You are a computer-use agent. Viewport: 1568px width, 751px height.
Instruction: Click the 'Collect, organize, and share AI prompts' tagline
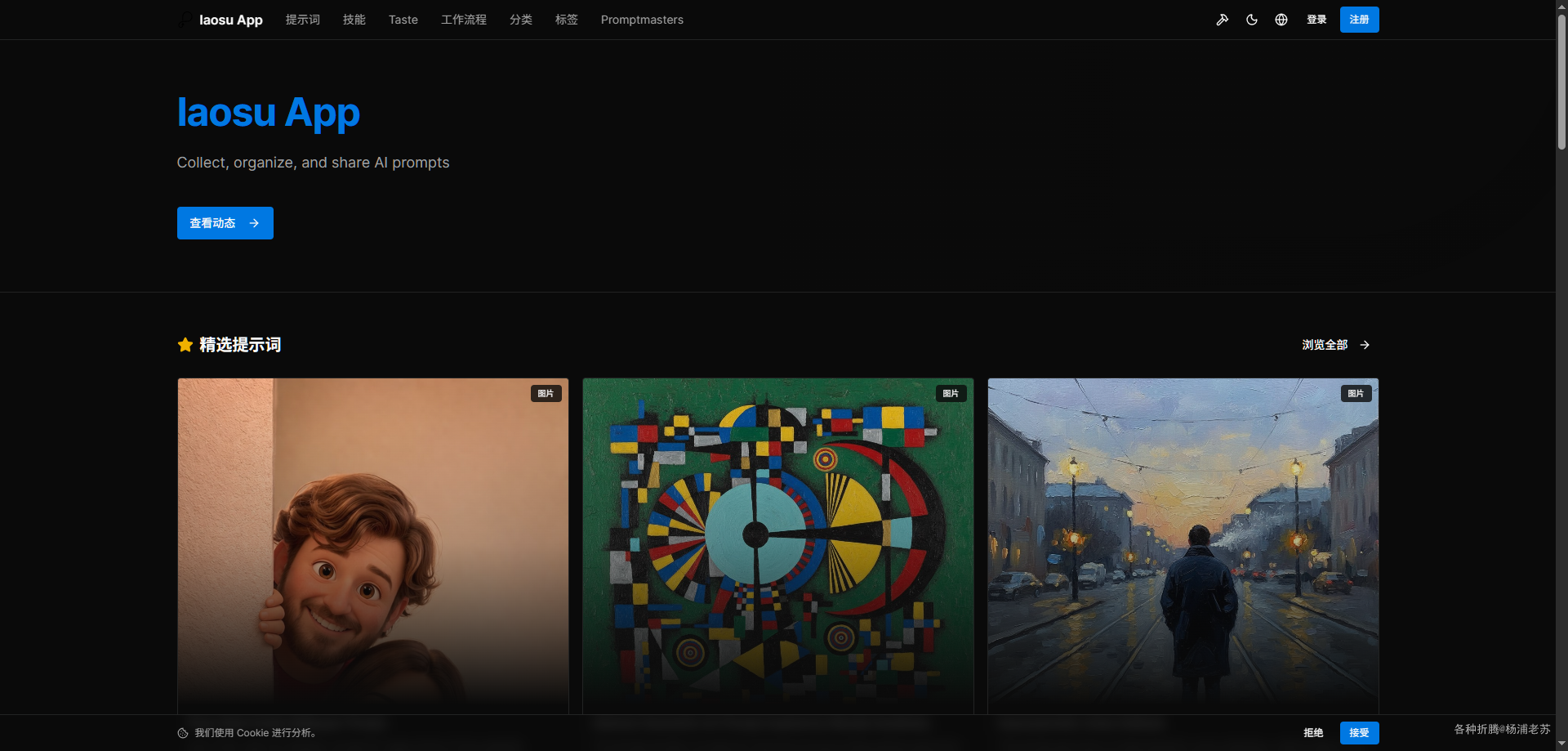click(x=313, y=163)
